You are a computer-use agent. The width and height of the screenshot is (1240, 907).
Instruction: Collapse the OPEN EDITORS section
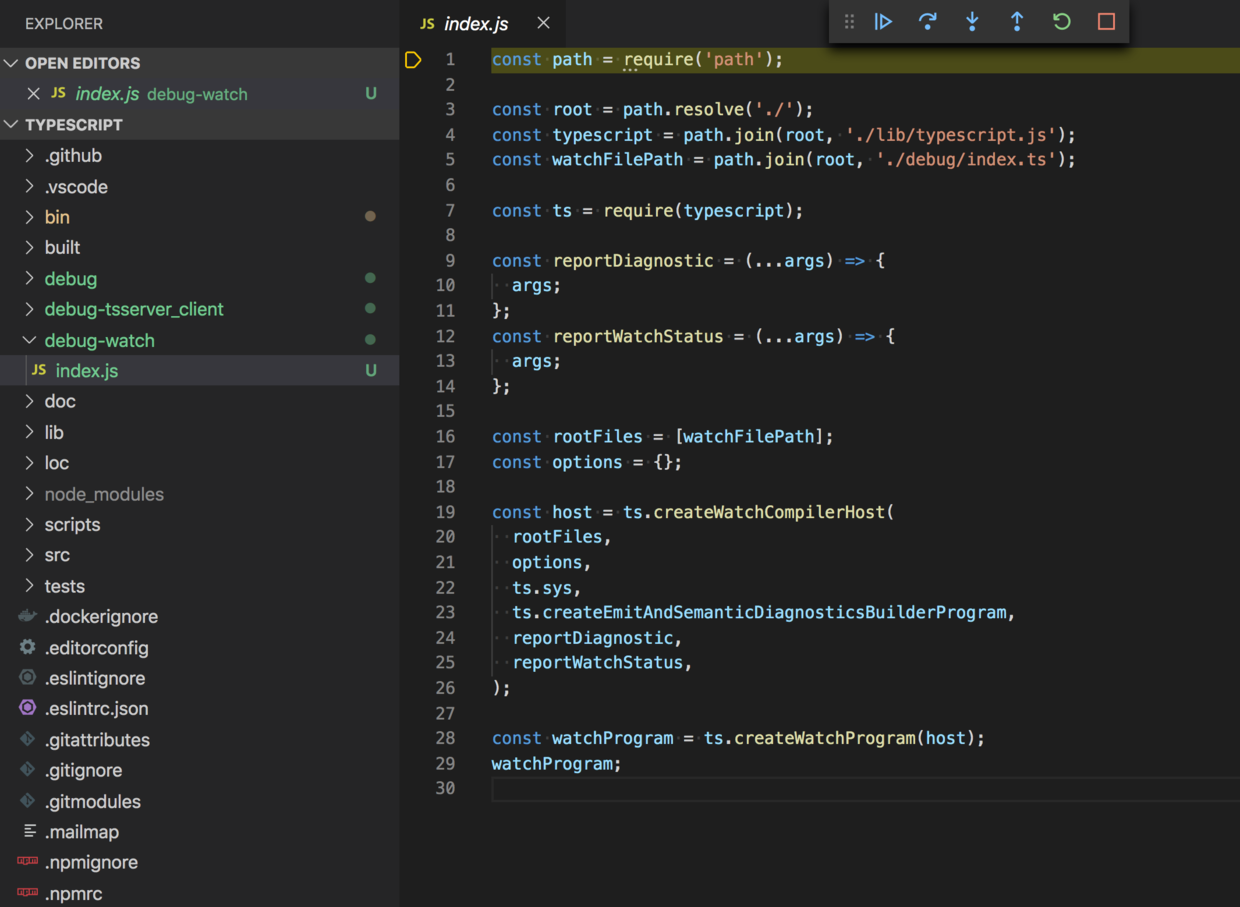(10, 62)
